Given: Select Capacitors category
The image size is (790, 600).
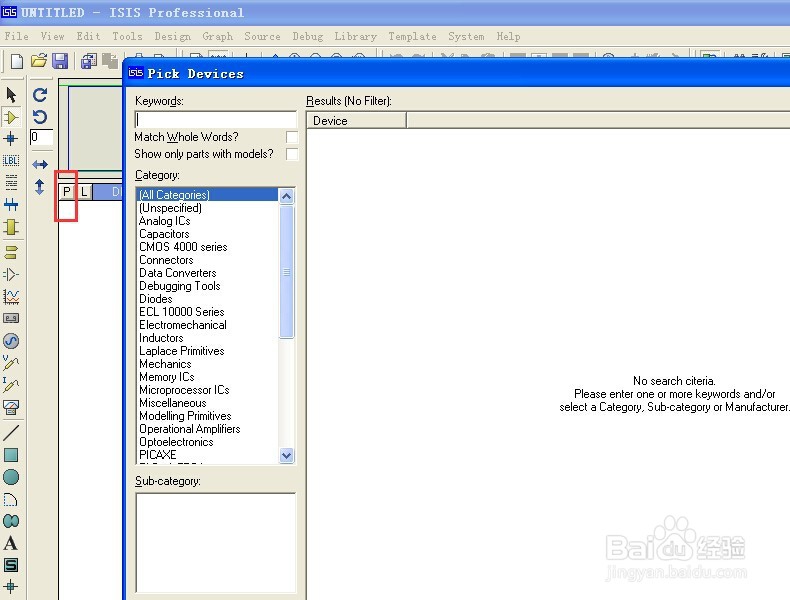Looking at the screenshot, I should pyautogui.click(x=164, y=234).
